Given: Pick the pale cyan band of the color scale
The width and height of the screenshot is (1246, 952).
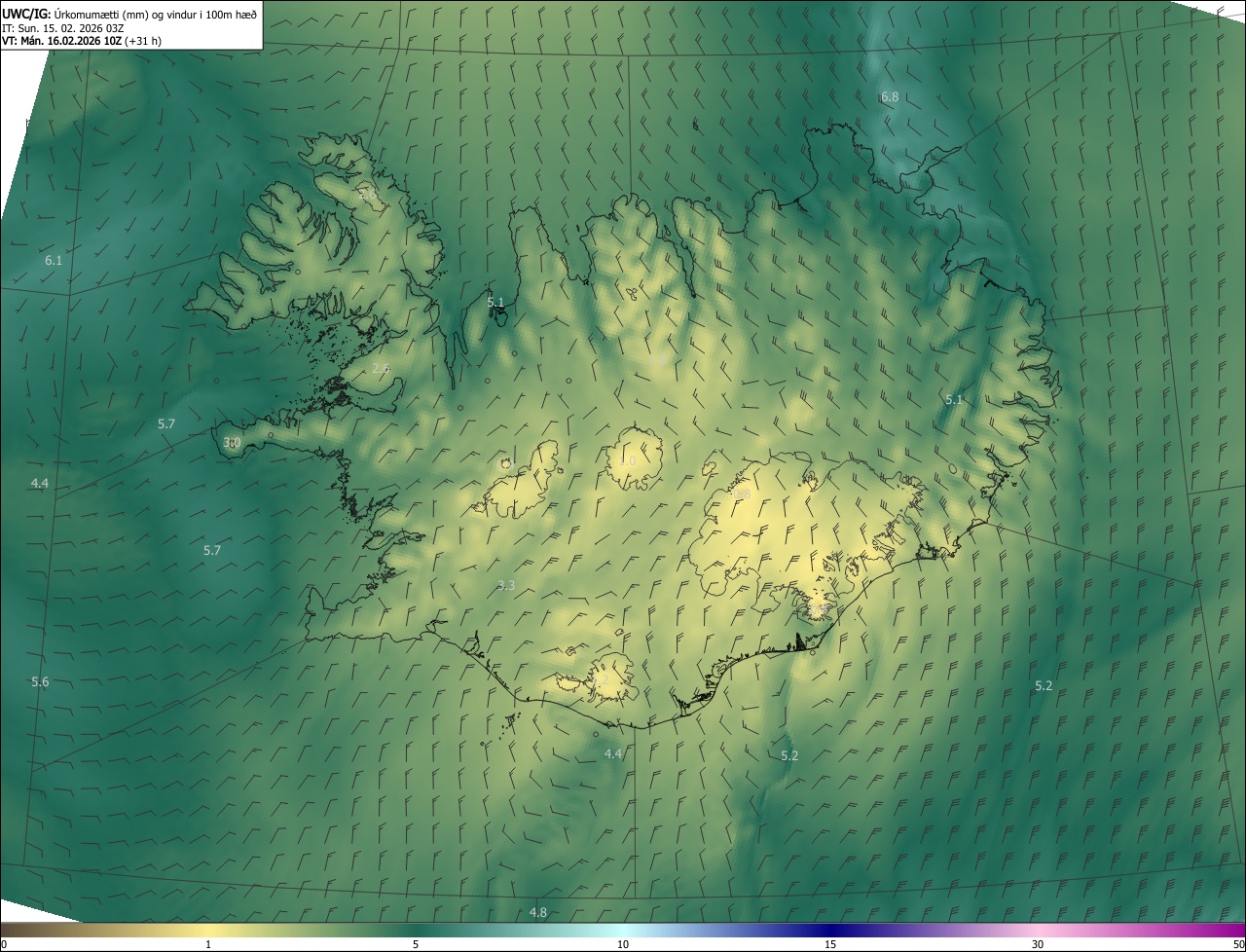Looking at the screenshot, I should [623, 930].
